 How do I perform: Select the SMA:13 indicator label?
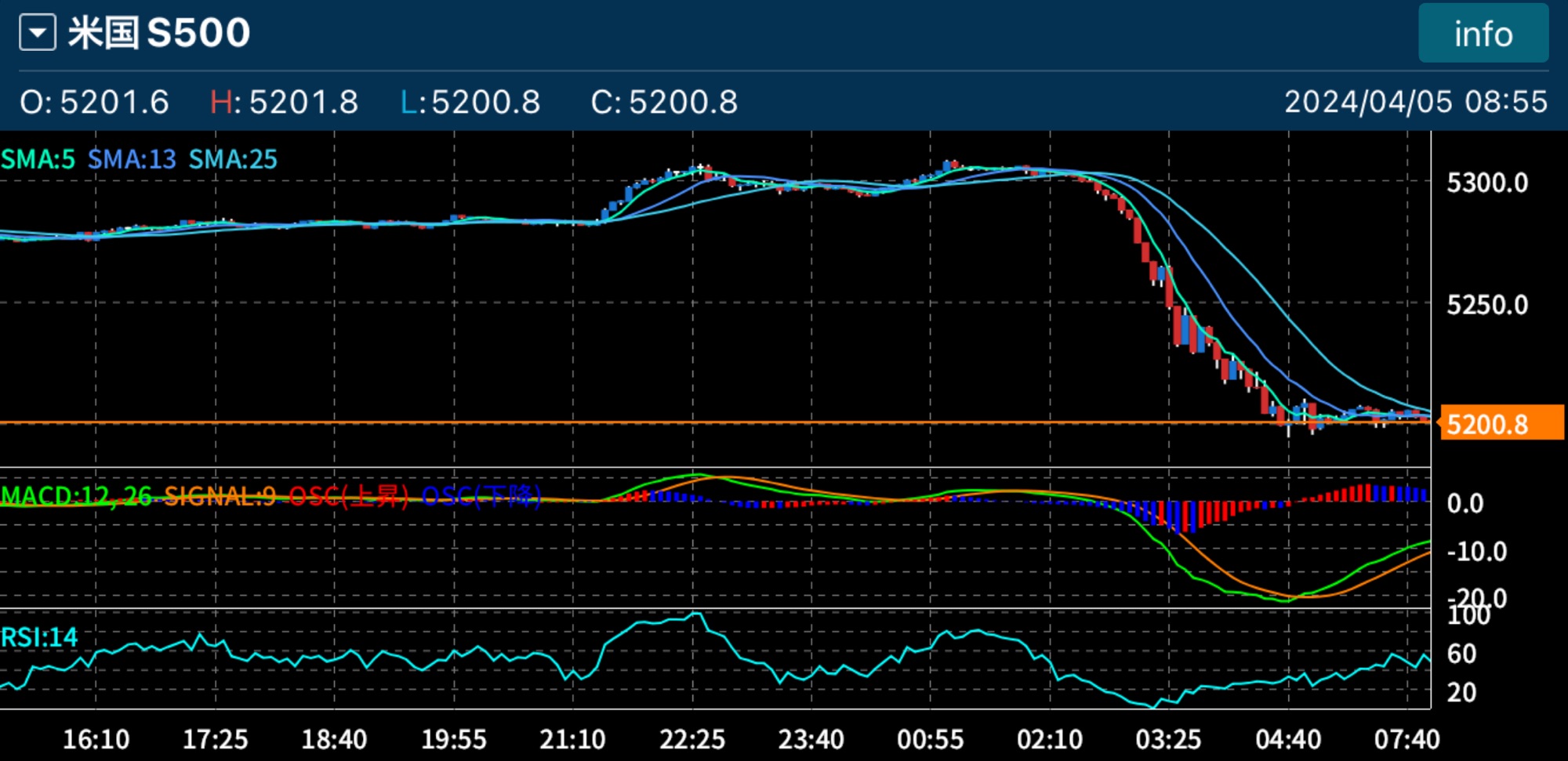[x=132, y=159]
